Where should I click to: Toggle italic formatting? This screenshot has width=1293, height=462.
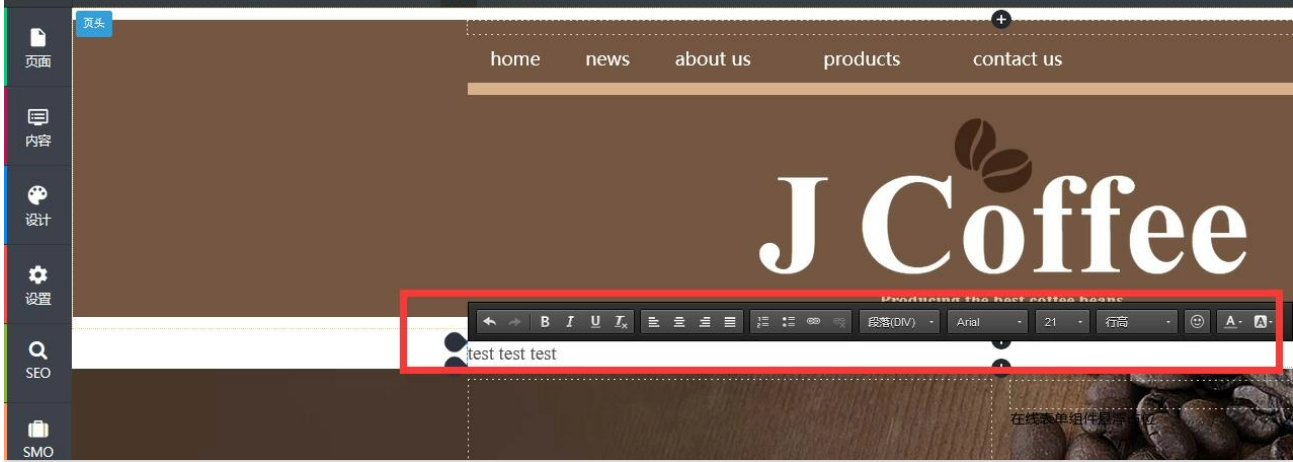point(570,322)
